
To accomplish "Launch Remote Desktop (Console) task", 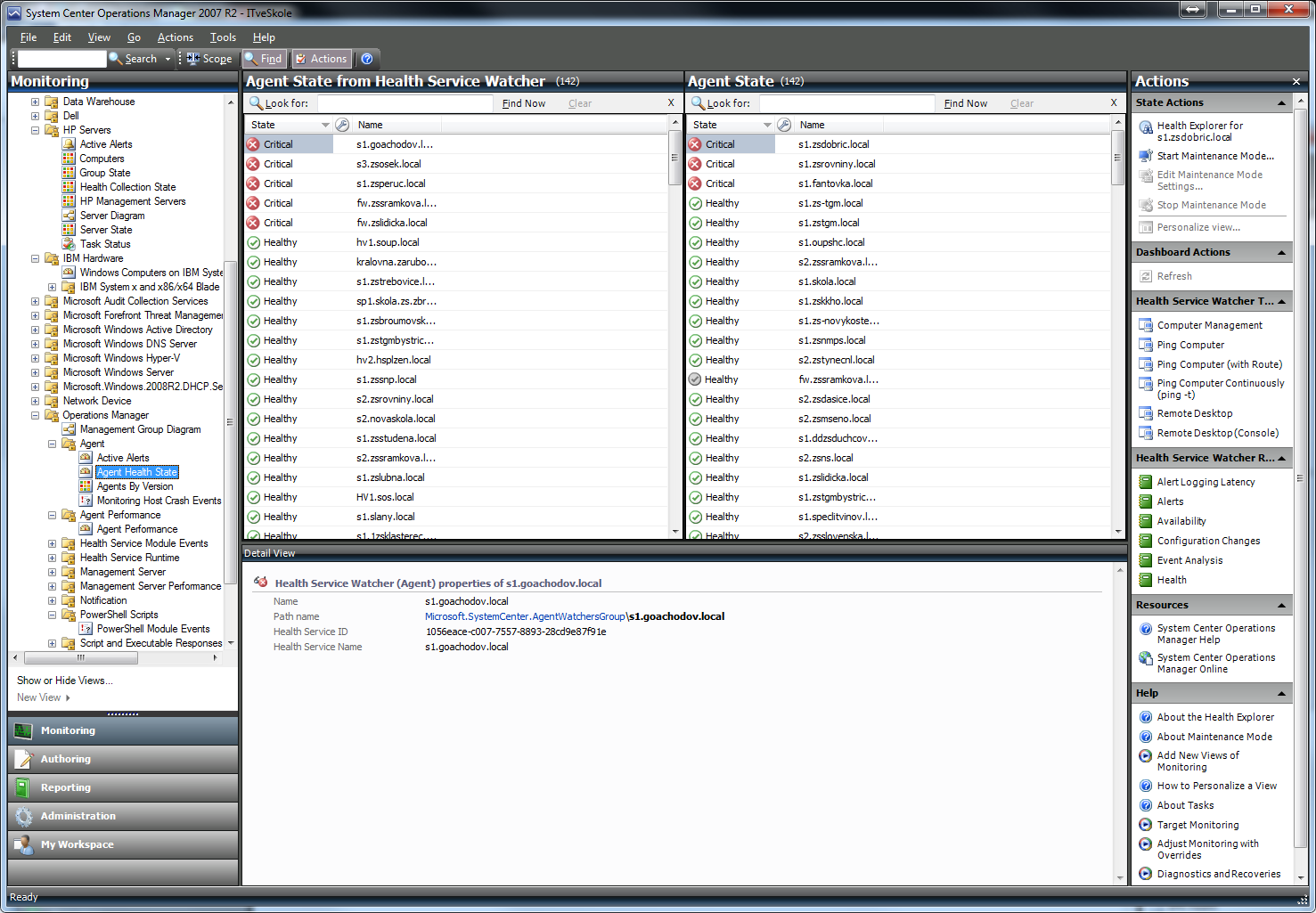I will 1217,433.
